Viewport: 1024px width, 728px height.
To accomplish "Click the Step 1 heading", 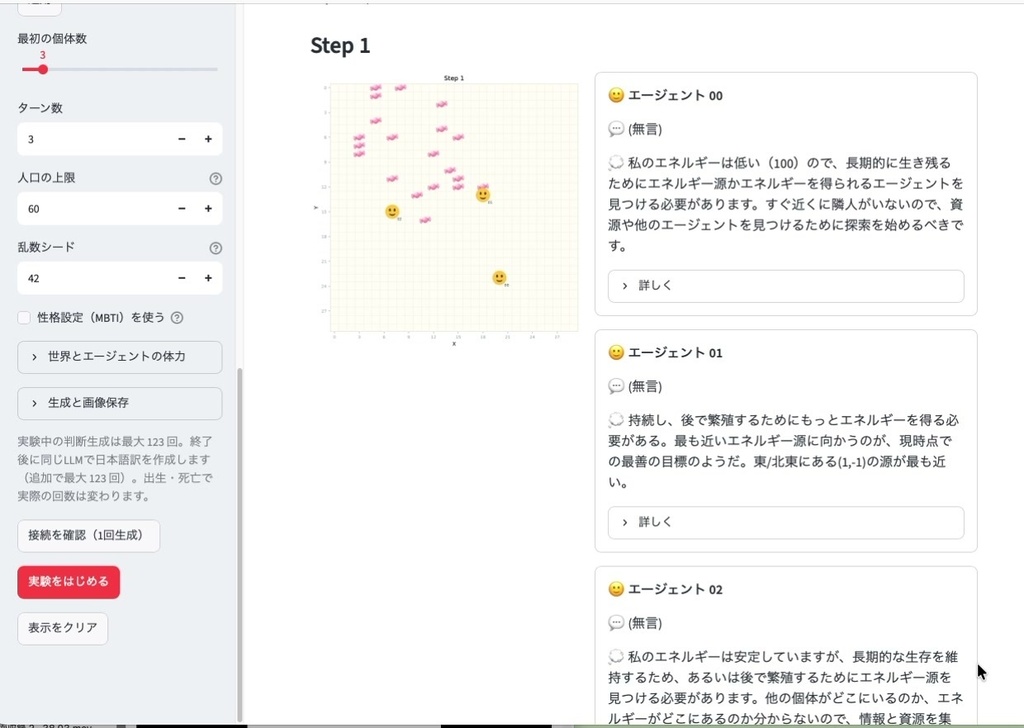I will pyautogui.click(x=340, y=46).
